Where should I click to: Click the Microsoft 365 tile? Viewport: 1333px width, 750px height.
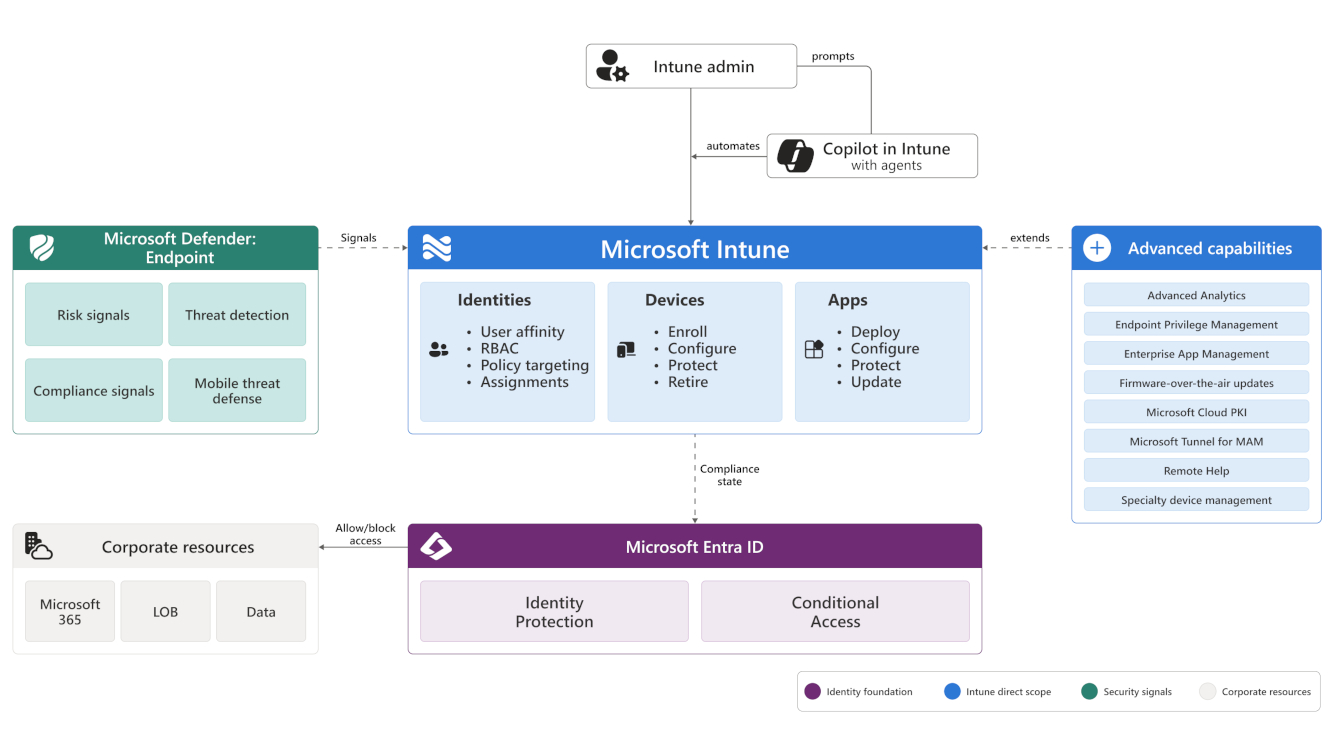pyautogui.click(x=70, y=611)
